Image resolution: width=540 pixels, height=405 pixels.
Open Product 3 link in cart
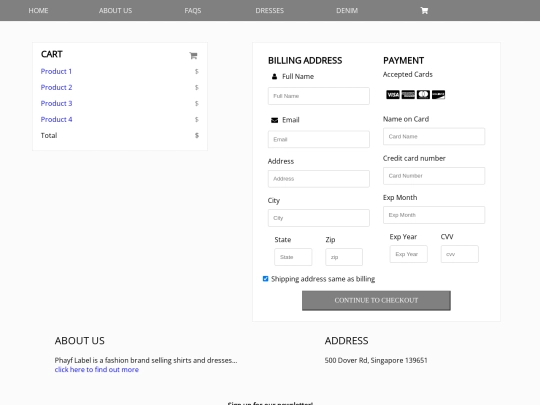[56, 103]
